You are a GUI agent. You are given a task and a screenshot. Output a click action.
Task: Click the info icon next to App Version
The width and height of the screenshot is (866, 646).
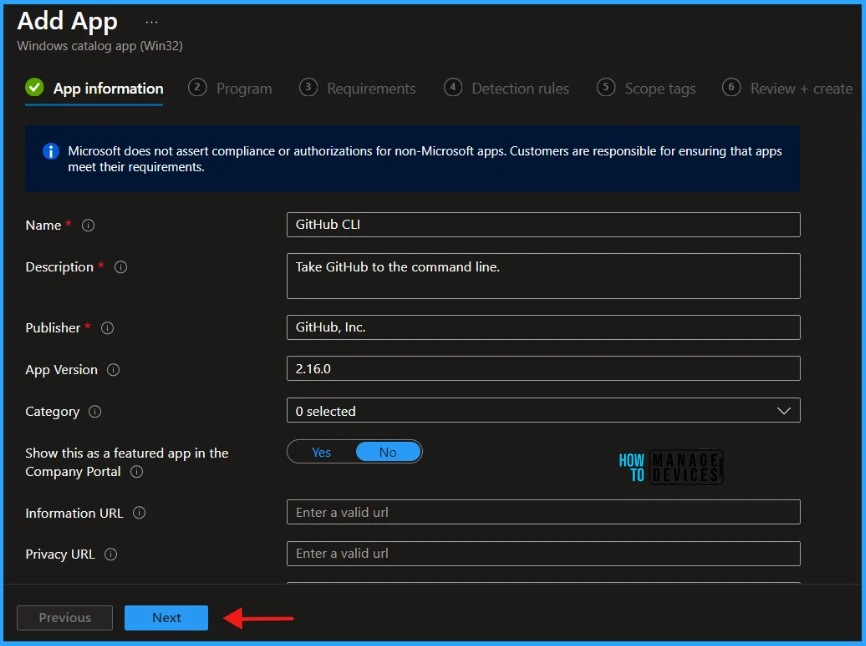click(113, 370)
